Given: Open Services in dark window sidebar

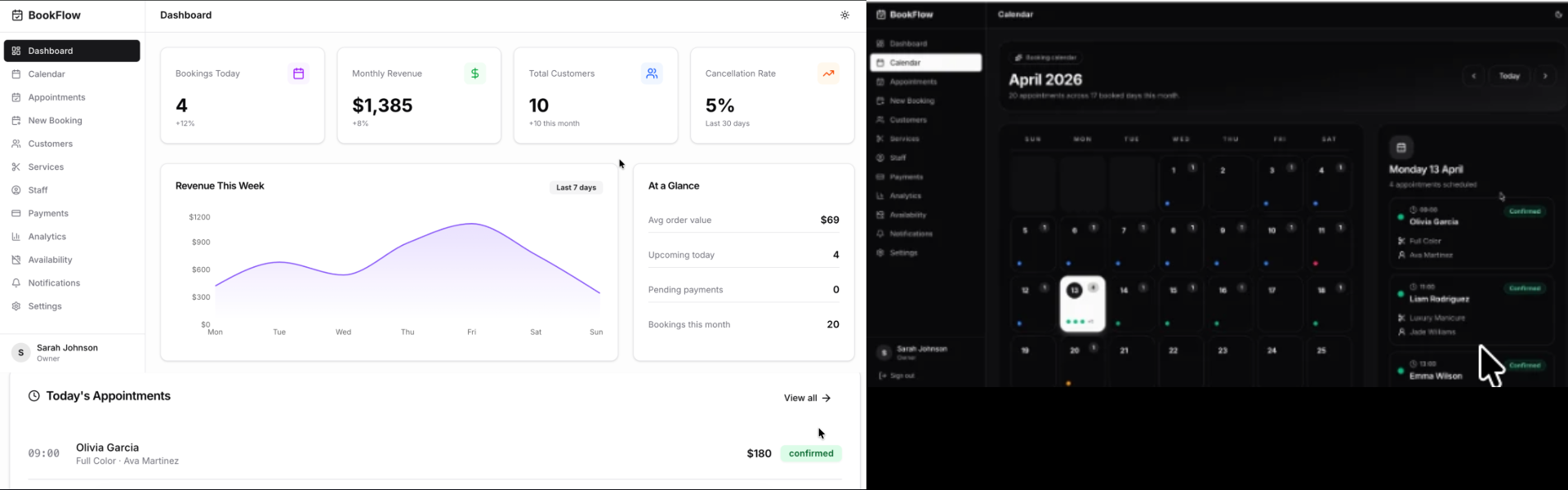Looking at the screenshot, I should click(926, 139).
